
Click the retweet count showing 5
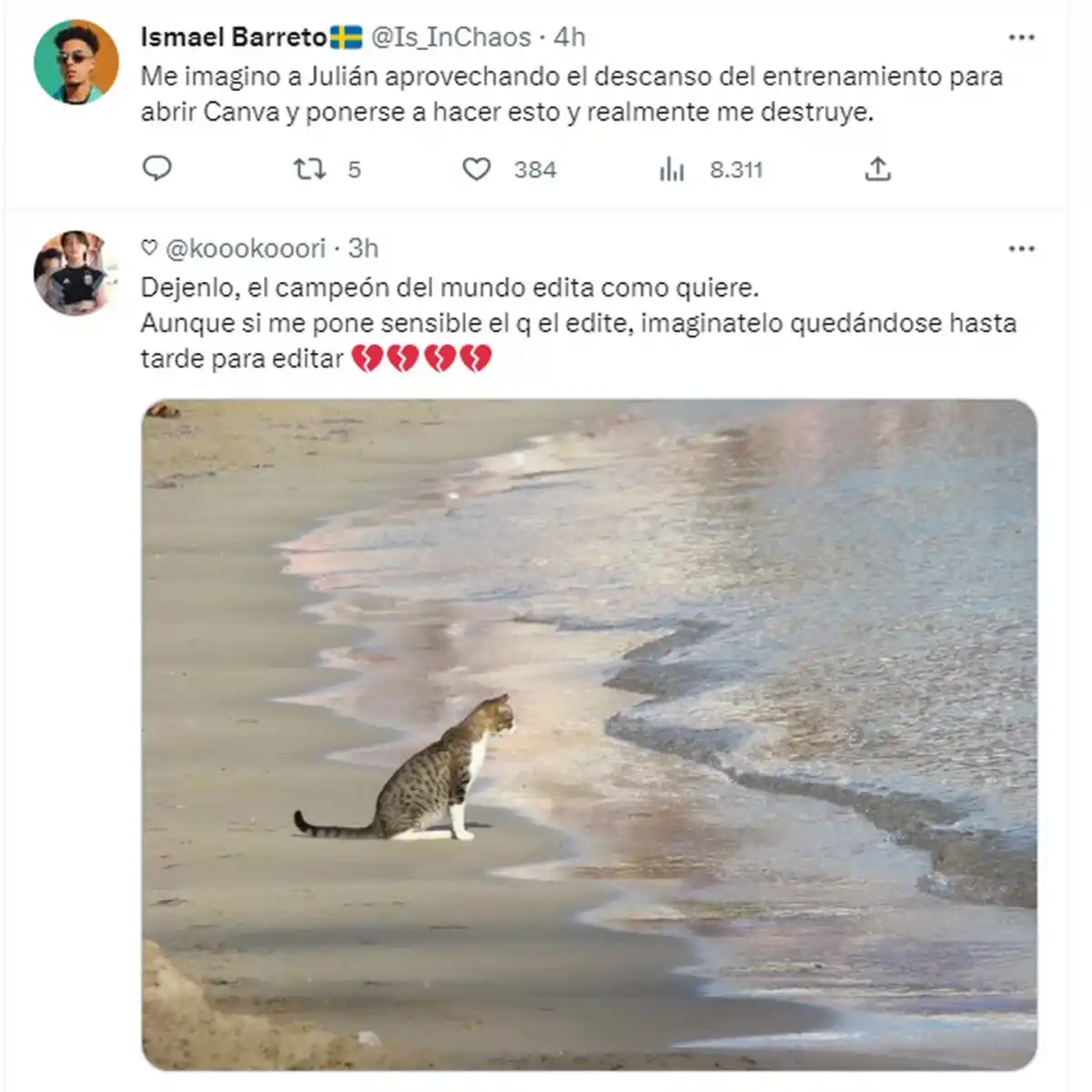[x=354, y=170]
